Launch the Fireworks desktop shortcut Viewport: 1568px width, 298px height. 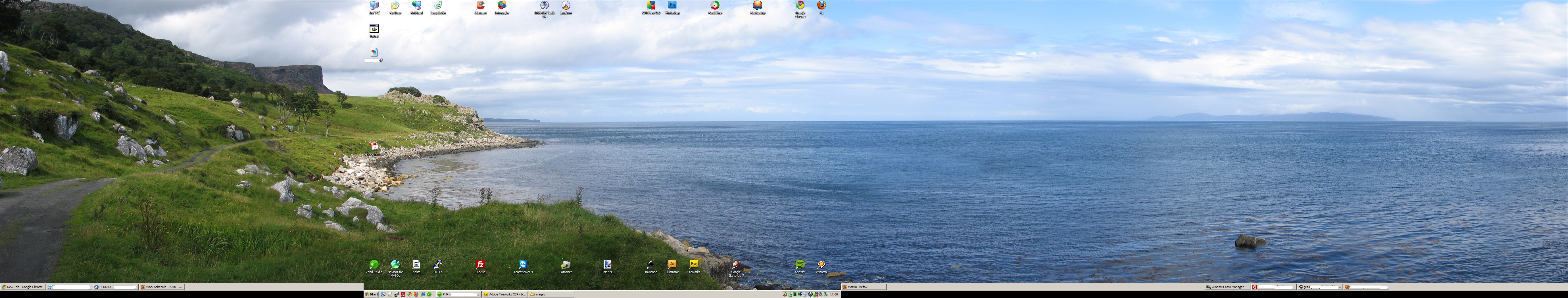[693, 266]
